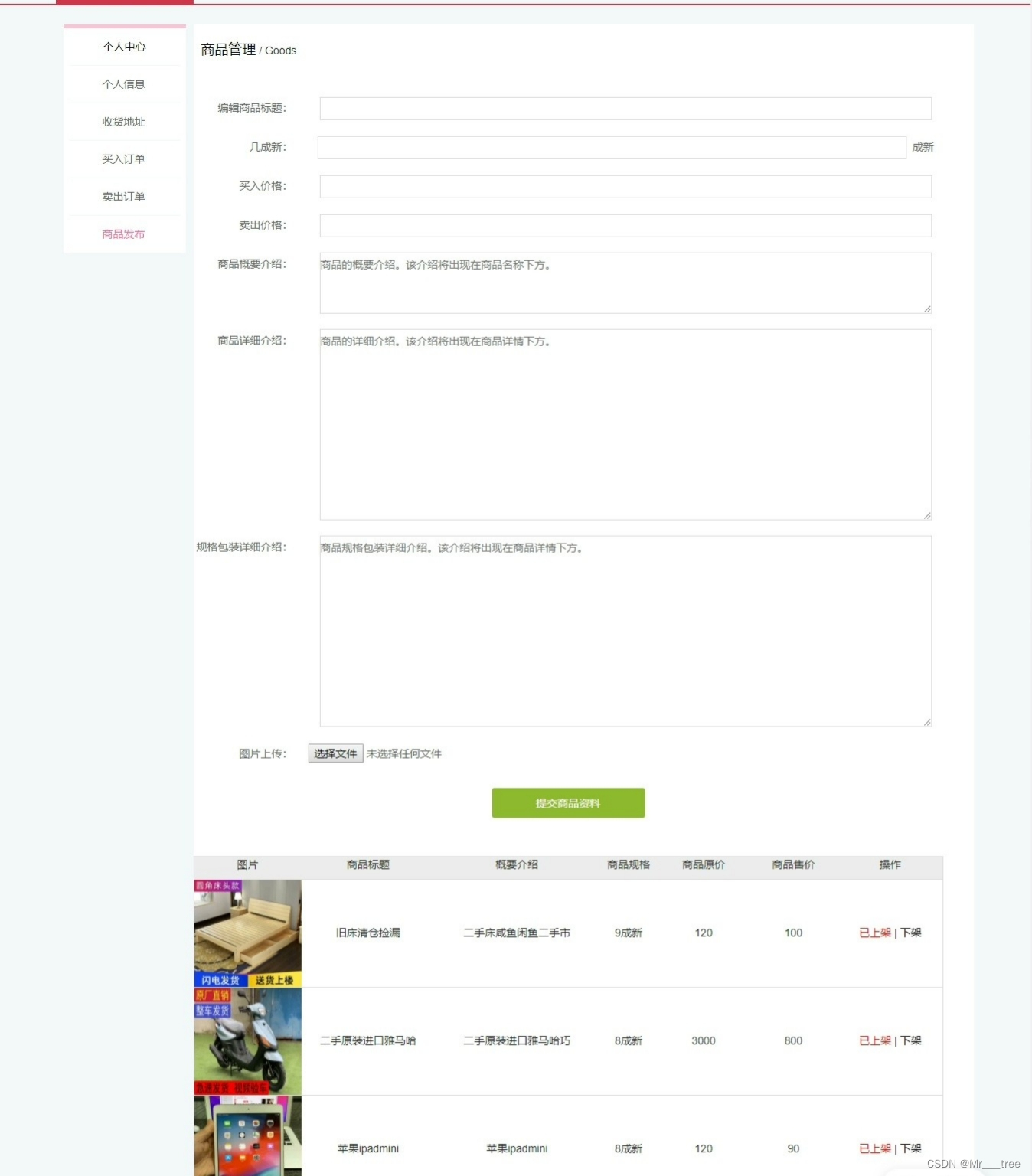Viewport: 1032px width, 1176px height.
Task: Click the 图片 column header
Action: tap(247, 864)
